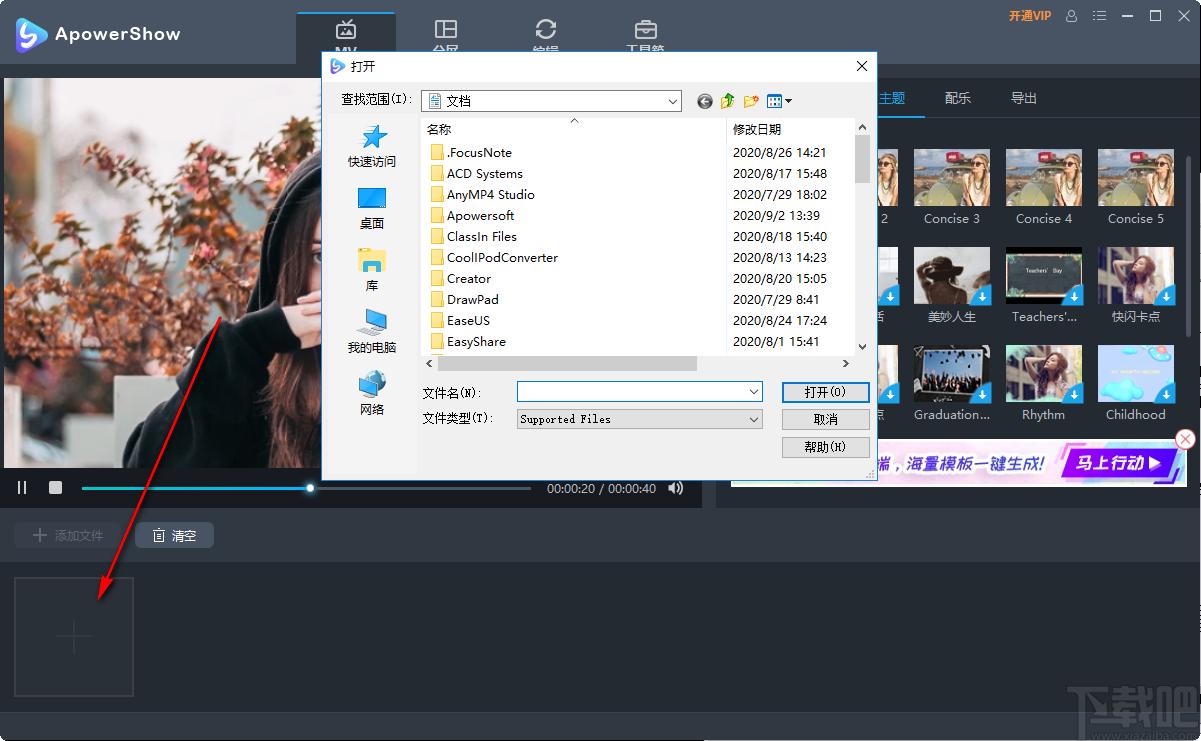1201x741 pixels.
Task: Open 快速访问 quick access location
Action: click(x=372, y=146)
